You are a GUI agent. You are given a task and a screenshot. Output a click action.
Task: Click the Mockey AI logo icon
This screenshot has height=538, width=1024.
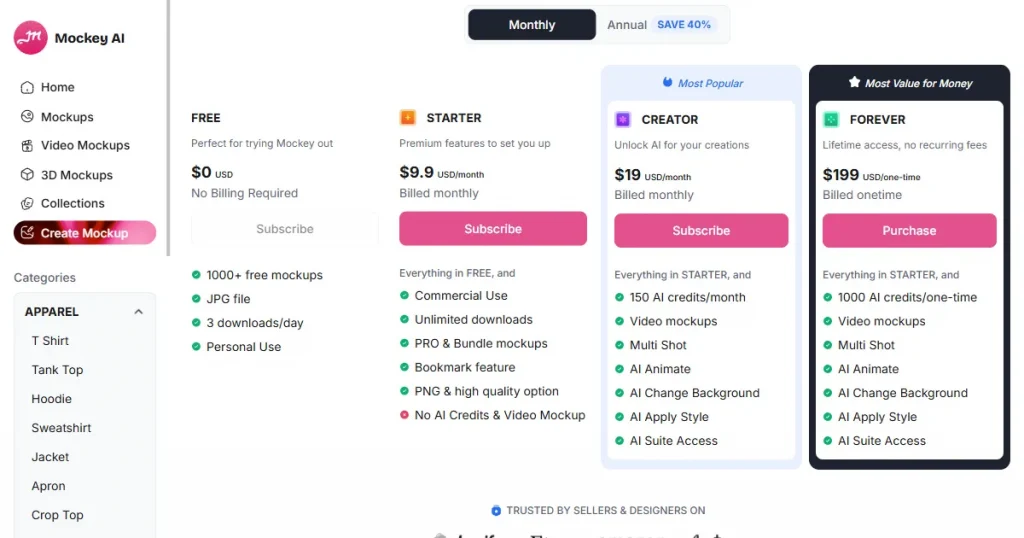pos(31,38)
